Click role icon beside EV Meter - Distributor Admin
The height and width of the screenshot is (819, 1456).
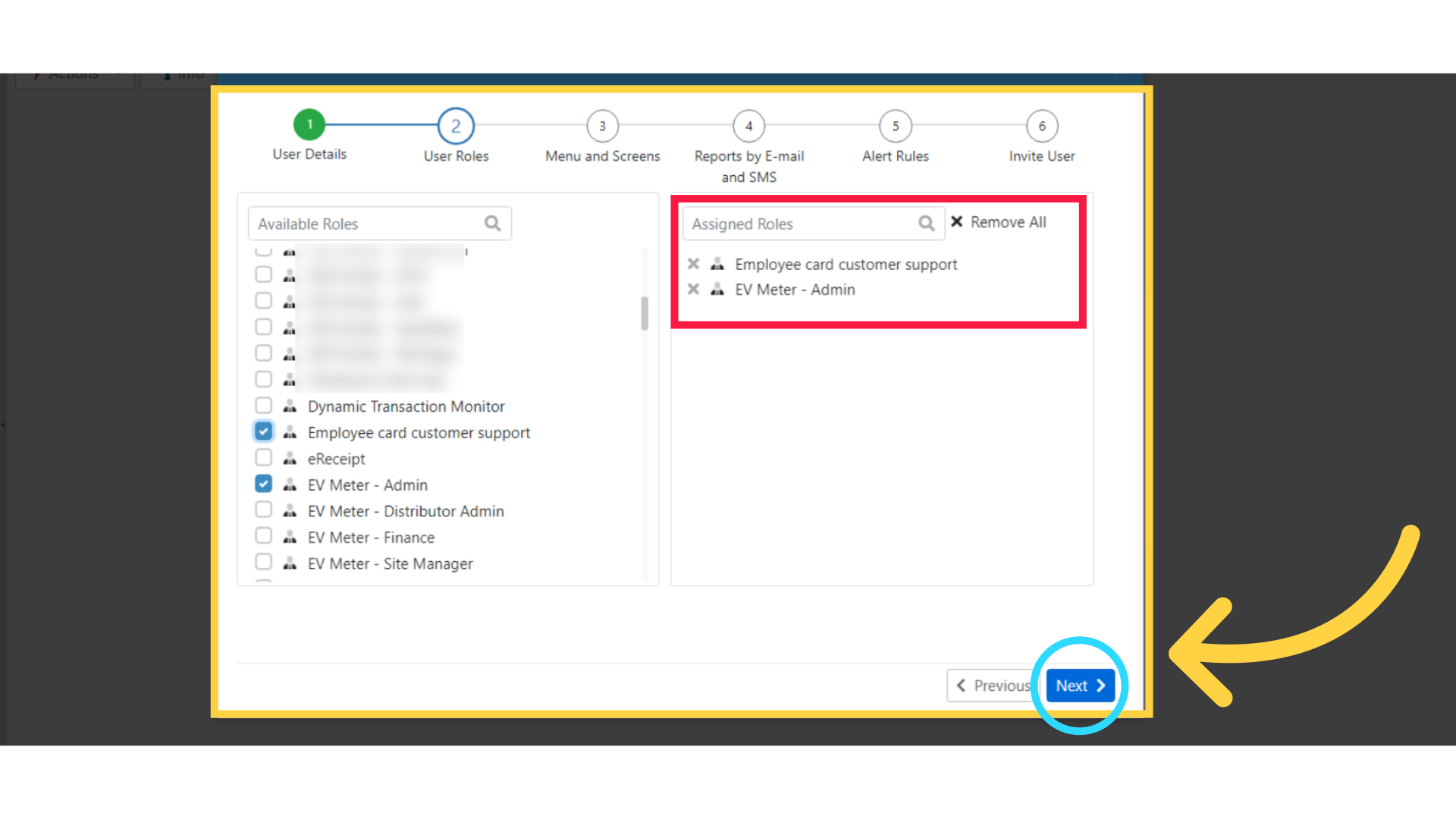[x=290, y=511]
